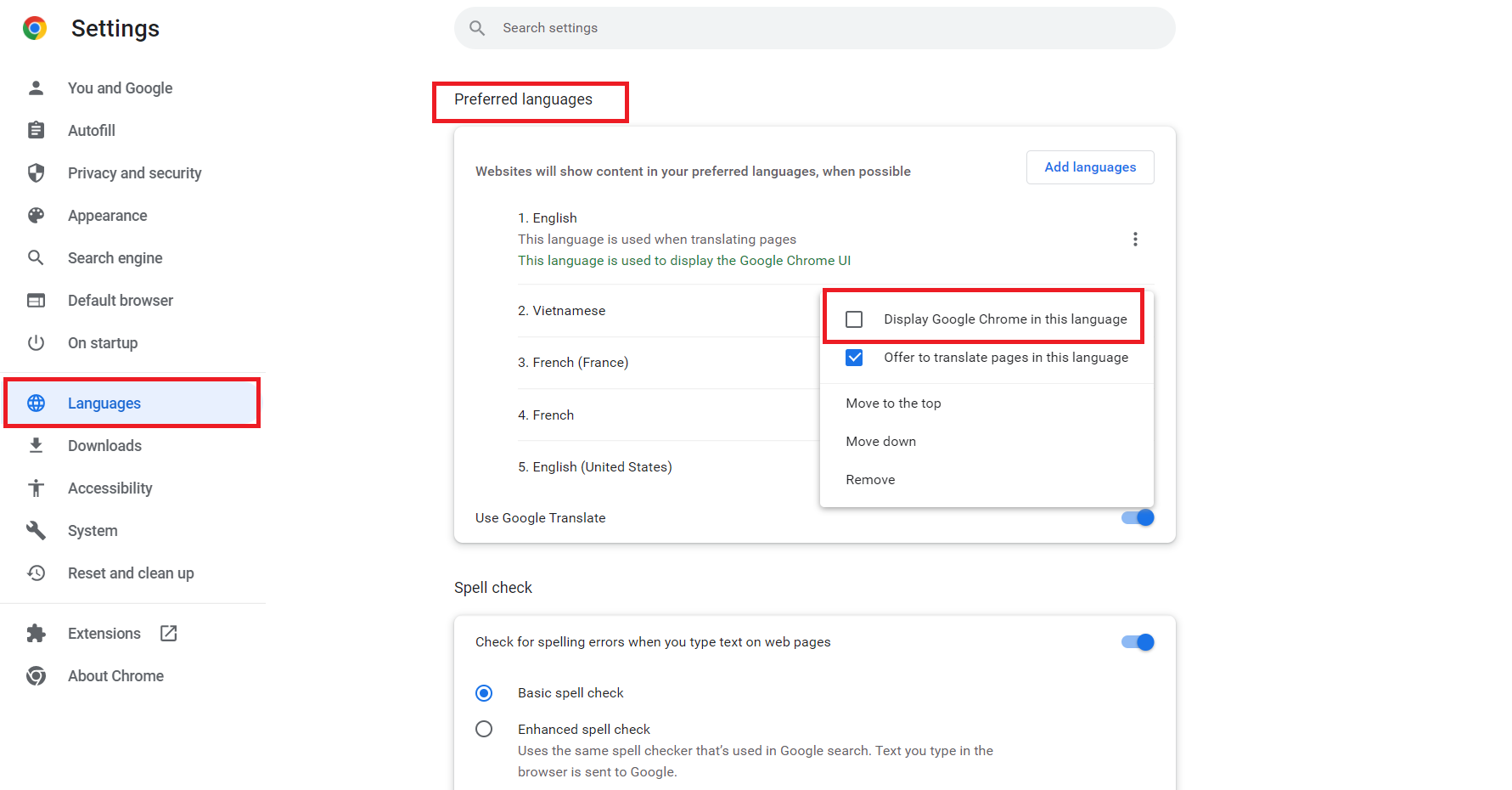Click the Search engine magnifier icon
This screenshot has width=1512, height=790.
[x=36, y=257]
